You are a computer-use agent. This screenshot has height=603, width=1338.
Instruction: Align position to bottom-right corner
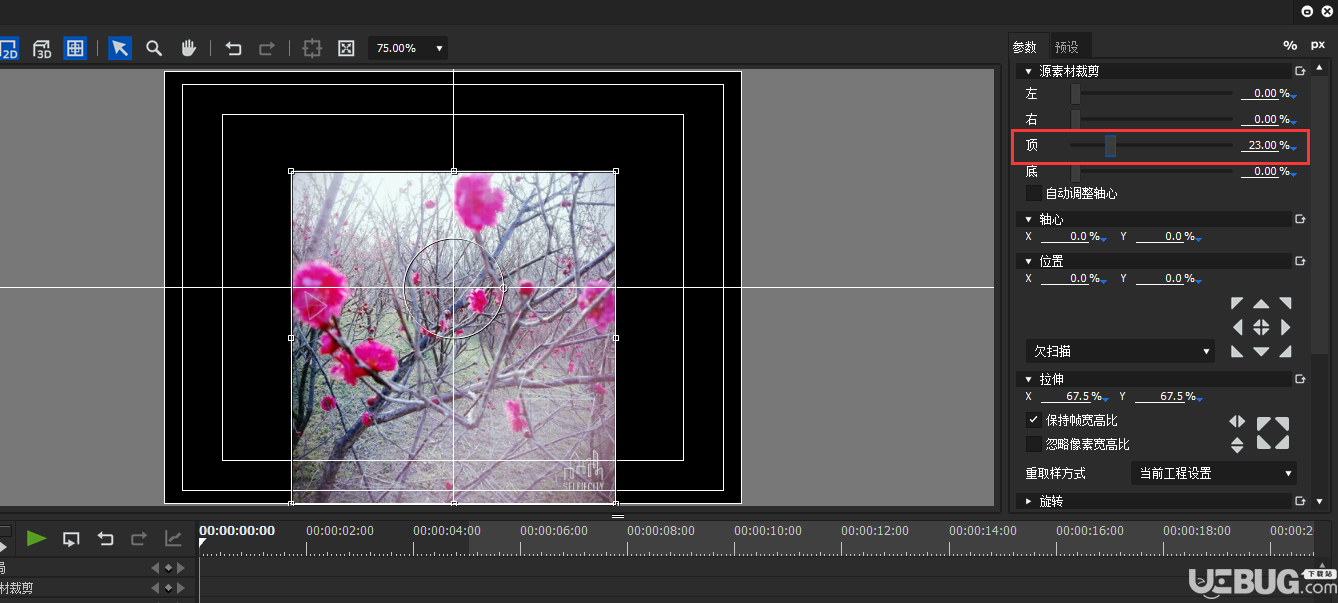(1285, 351)
